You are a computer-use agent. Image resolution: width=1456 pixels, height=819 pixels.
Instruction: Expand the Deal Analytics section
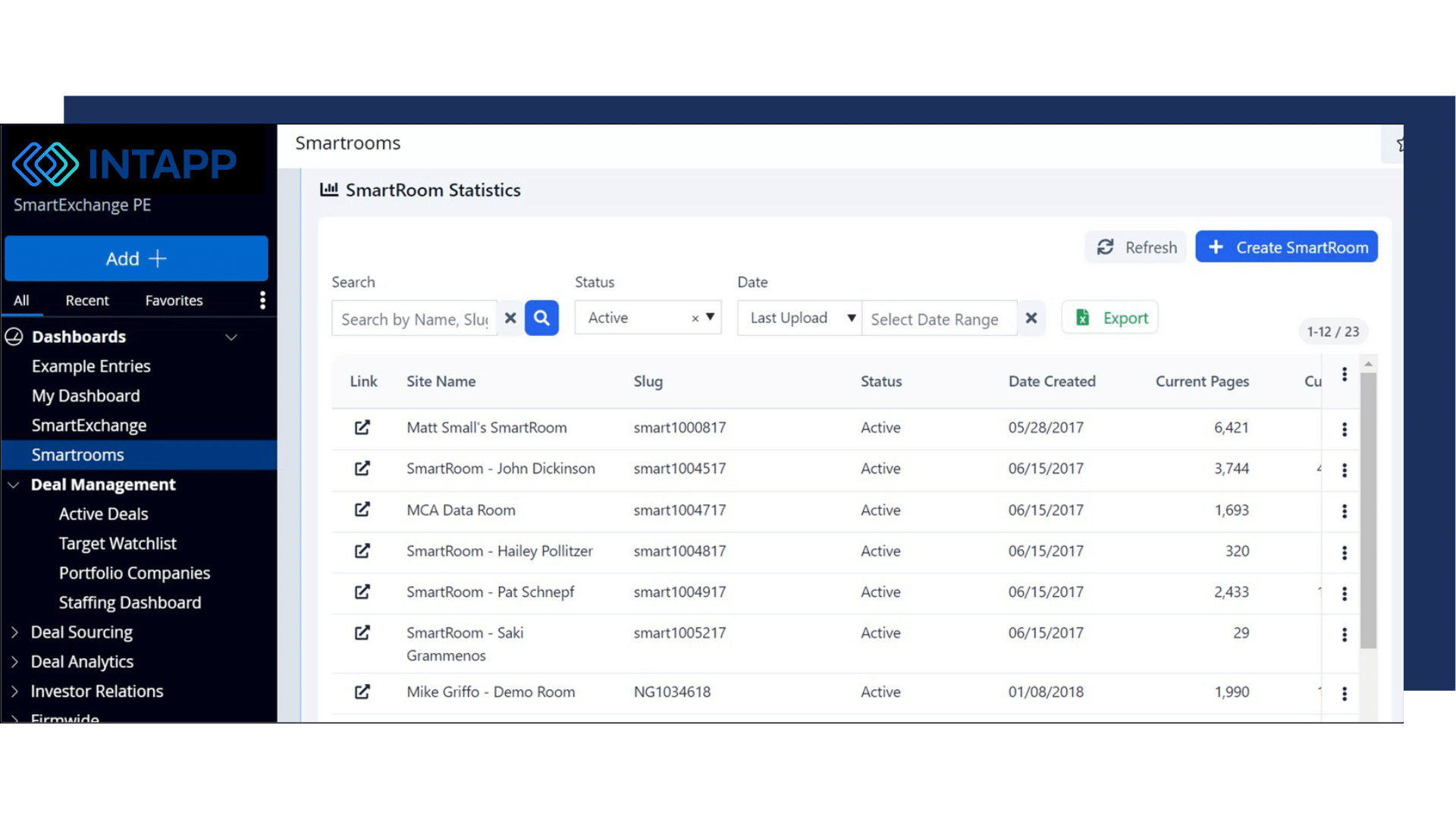point(14,662)
